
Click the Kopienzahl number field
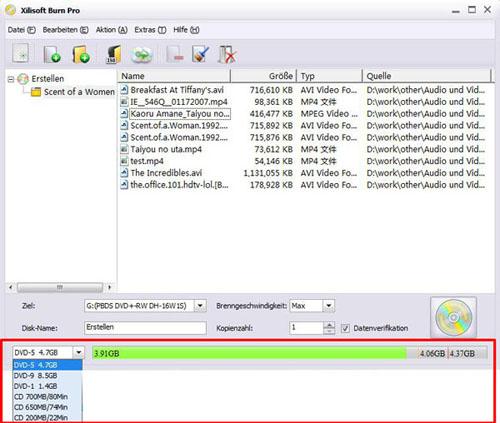point(307,328)
